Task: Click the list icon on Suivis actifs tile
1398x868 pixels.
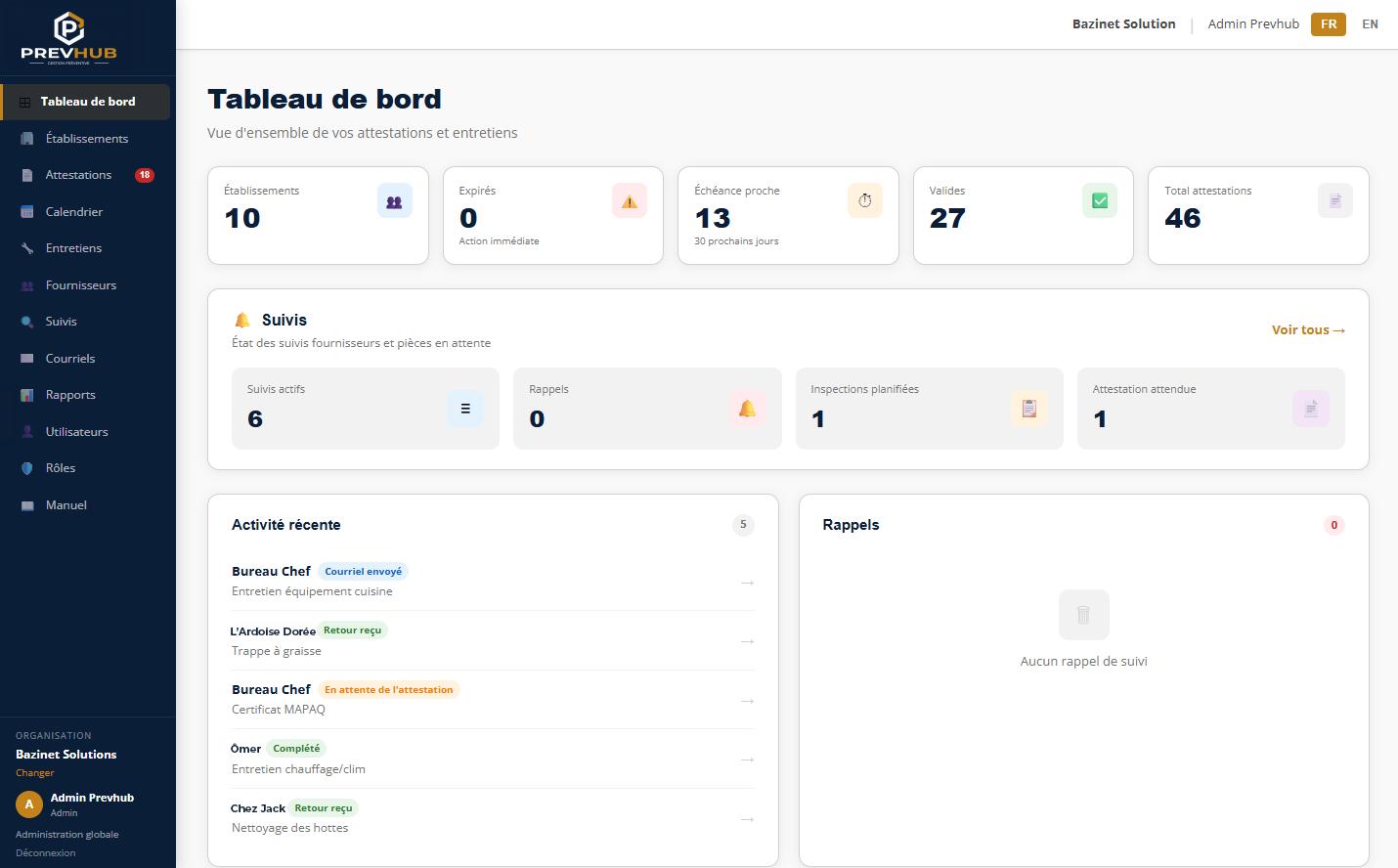Action: tap(465, 409)
